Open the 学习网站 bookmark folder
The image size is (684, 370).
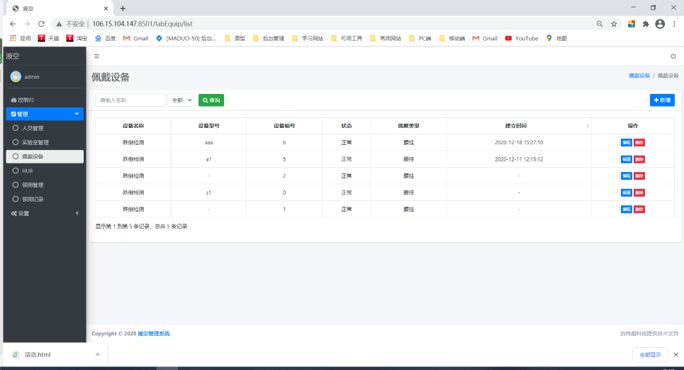(x=308, y=38)
